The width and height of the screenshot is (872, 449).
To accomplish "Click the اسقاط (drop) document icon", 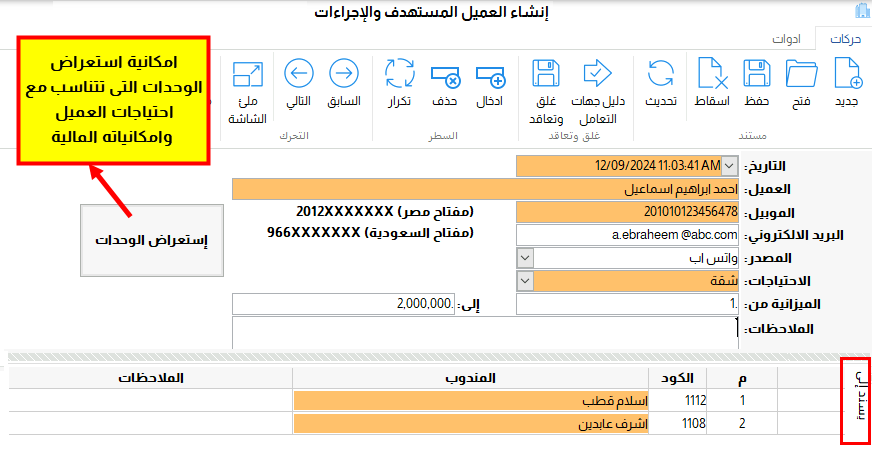I will [x=712, y=75].
